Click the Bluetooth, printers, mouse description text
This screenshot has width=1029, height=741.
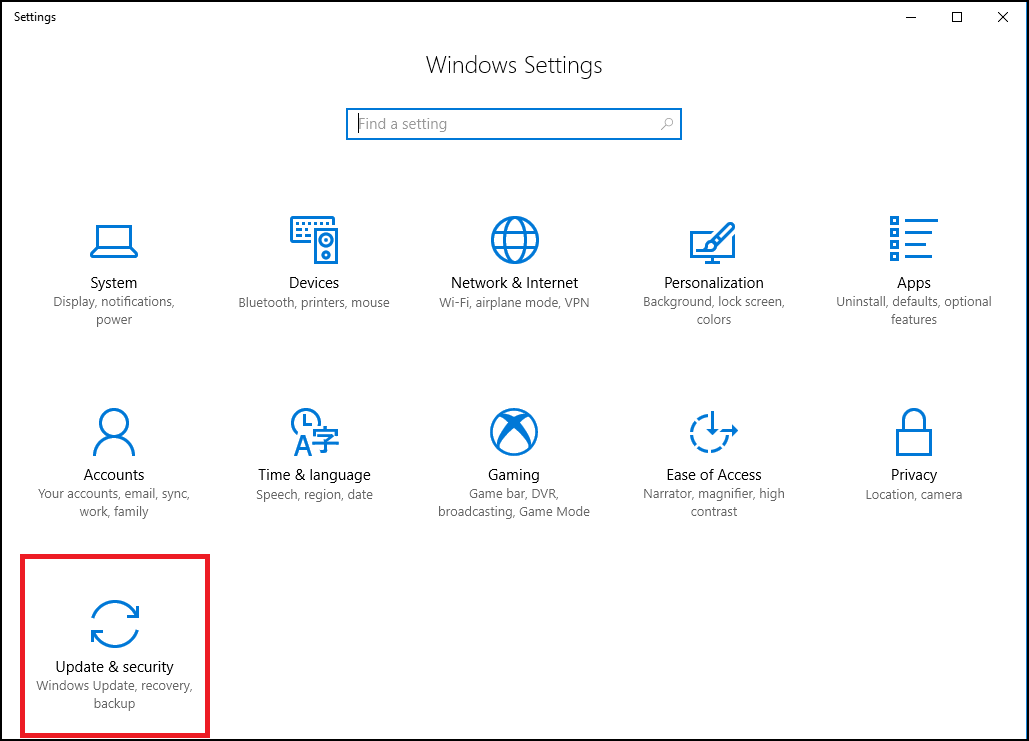point(314,302)
